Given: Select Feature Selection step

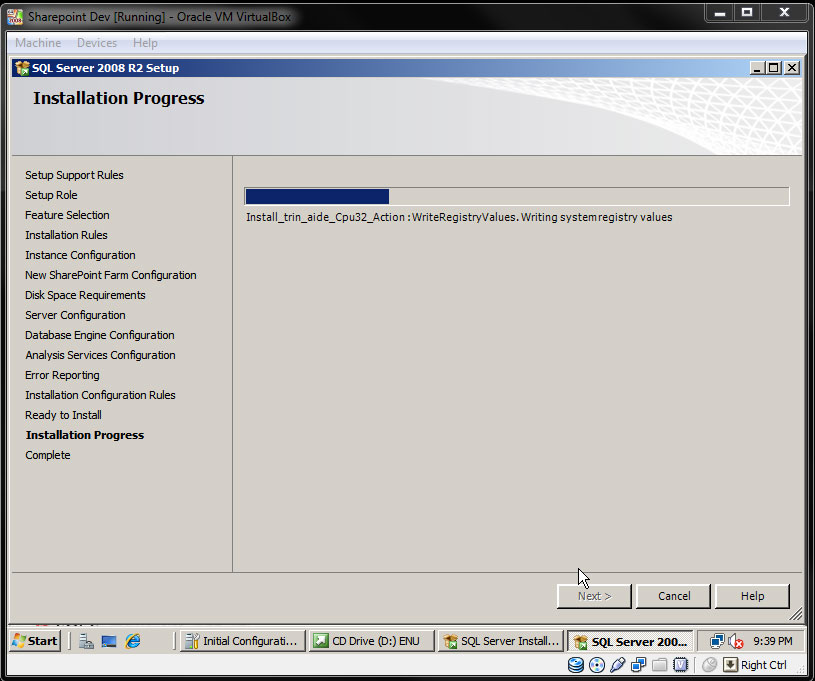Looking at the screenshot, I should point(67,215).
